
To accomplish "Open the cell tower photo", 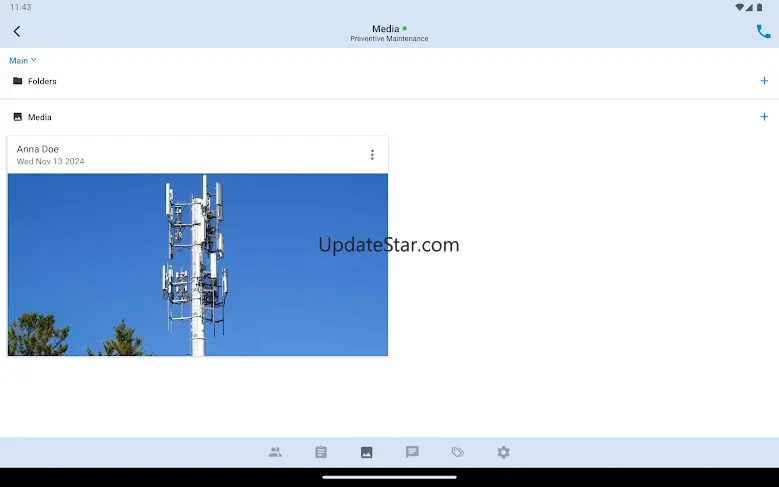I will (197, 265).
